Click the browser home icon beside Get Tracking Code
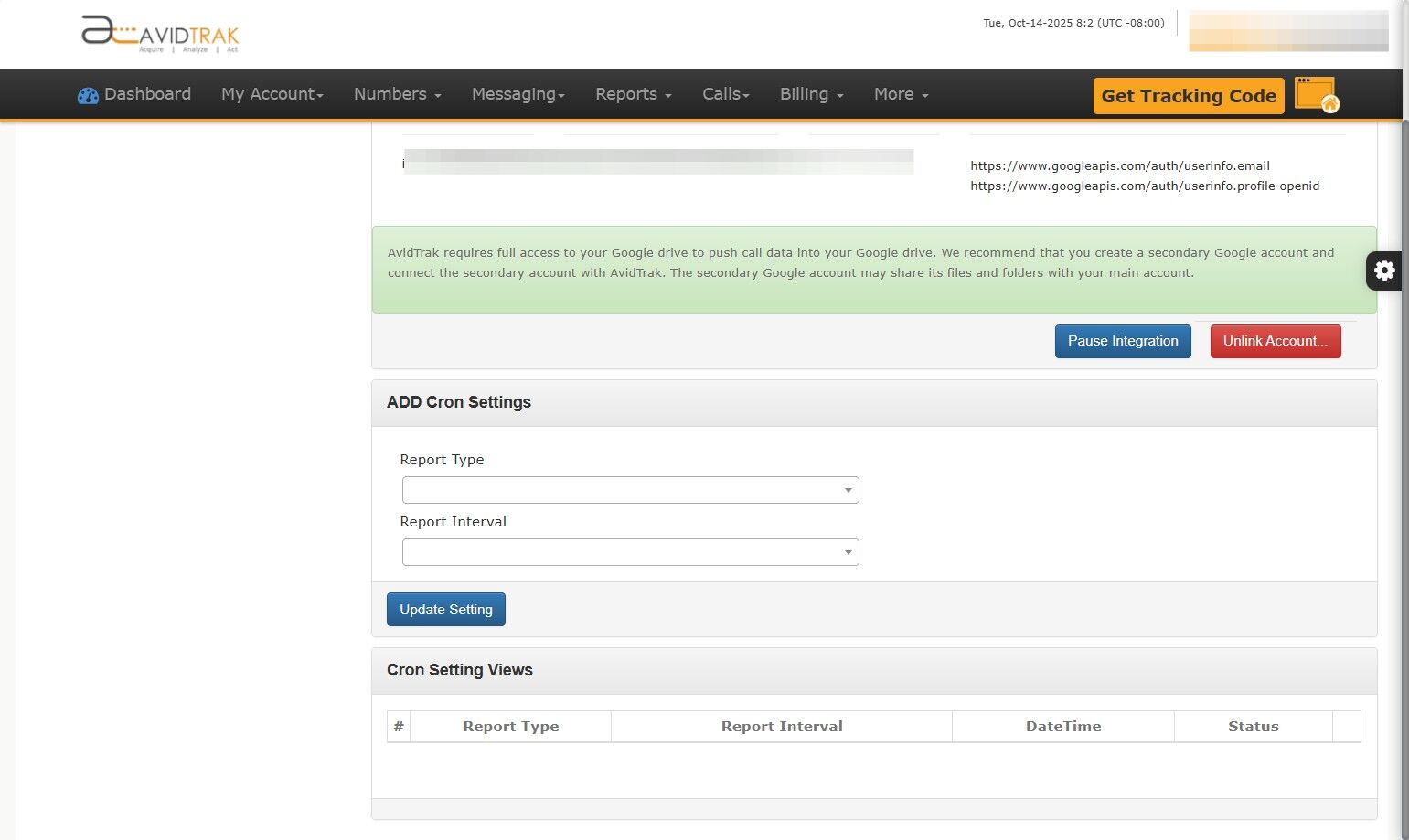 (x=1317, y=95)
